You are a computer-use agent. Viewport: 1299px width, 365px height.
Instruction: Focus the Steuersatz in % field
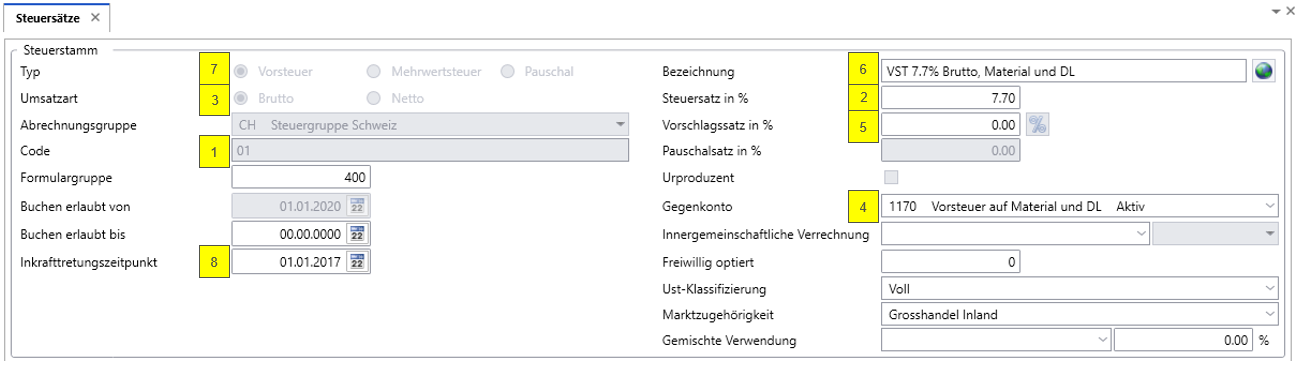point(951,97)
